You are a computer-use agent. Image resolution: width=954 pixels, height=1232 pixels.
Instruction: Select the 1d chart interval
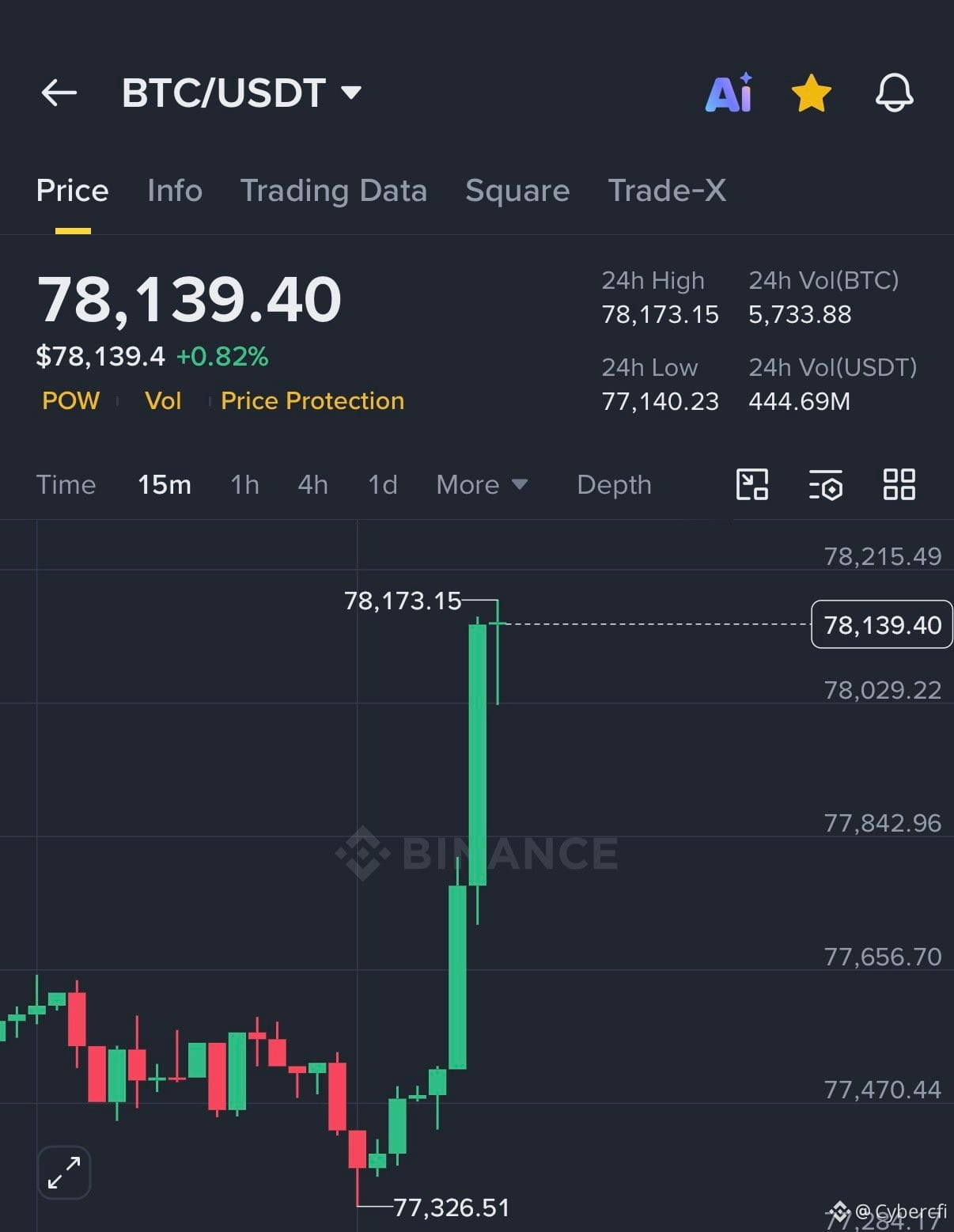pyautogui.click(x=383, y=484)
